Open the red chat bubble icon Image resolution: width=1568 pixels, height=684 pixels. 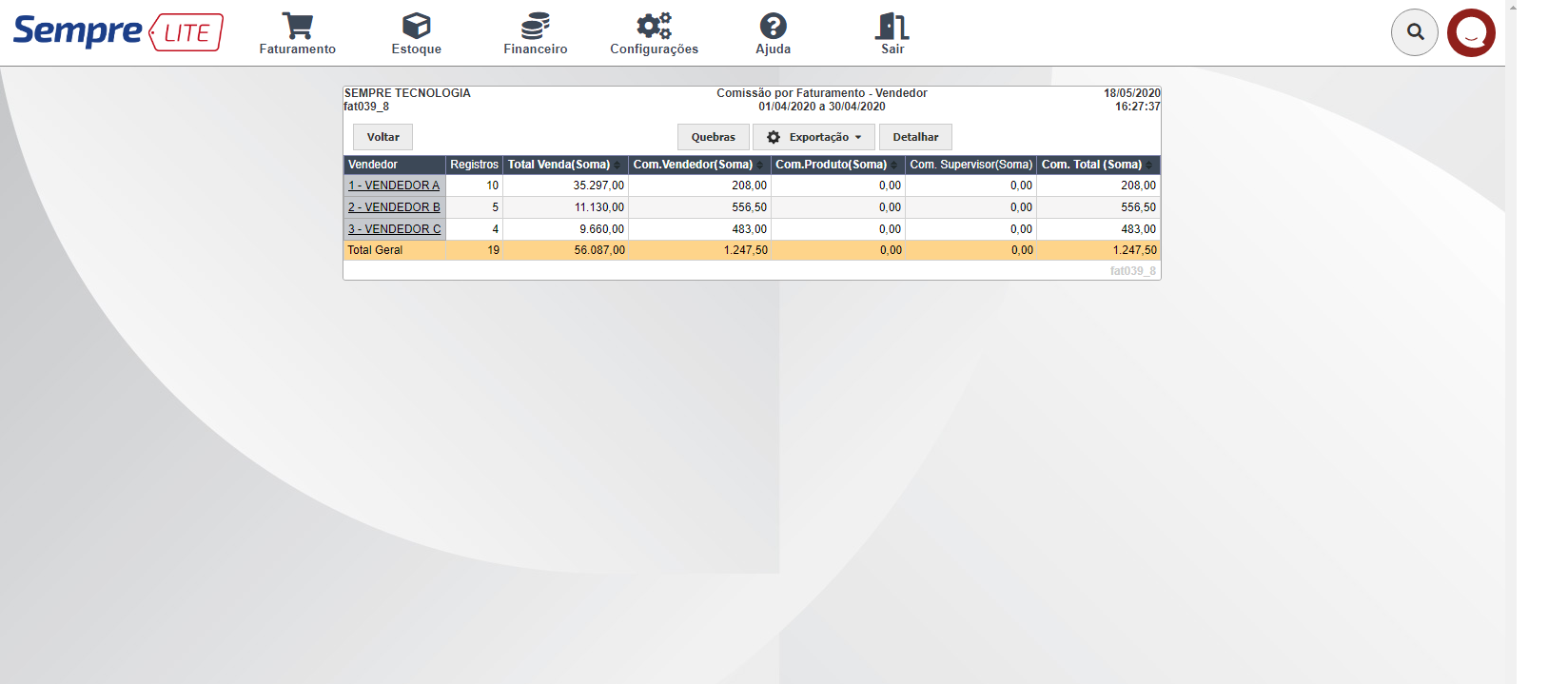tap(1471, 32)
